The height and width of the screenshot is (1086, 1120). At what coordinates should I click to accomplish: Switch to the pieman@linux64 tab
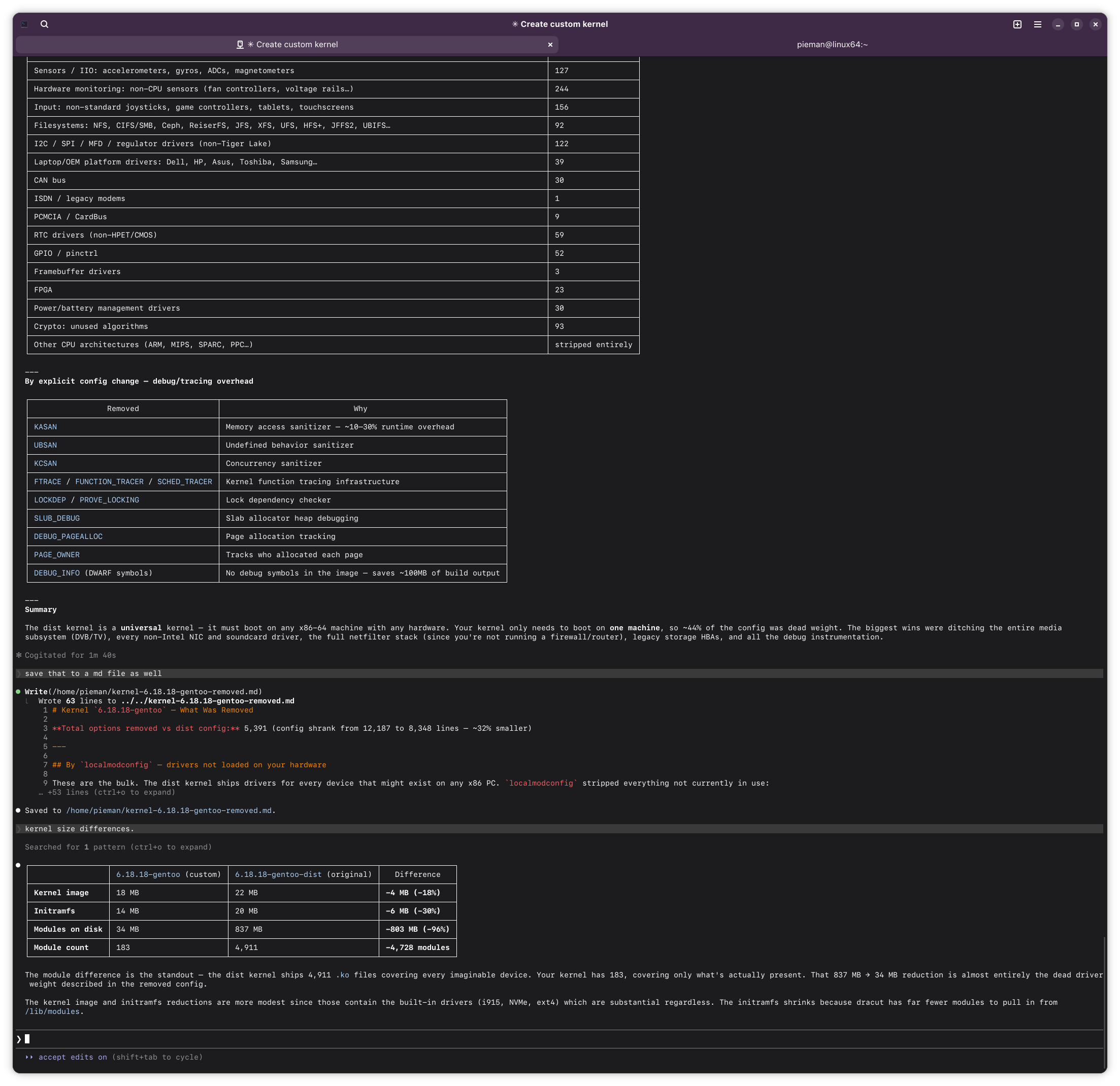click(x=832, y=45)
